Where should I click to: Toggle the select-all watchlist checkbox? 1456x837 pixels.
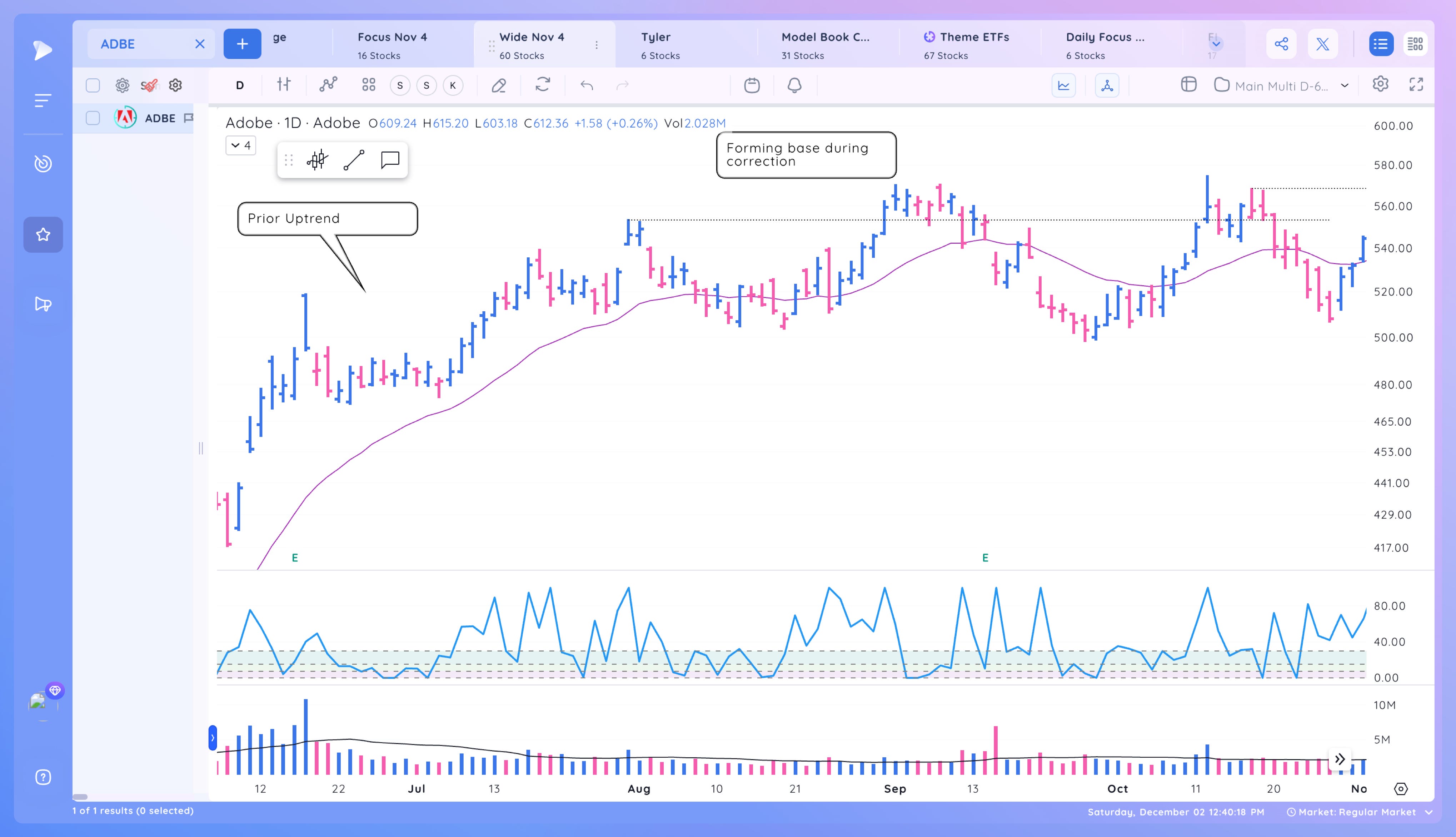(93, 86)
